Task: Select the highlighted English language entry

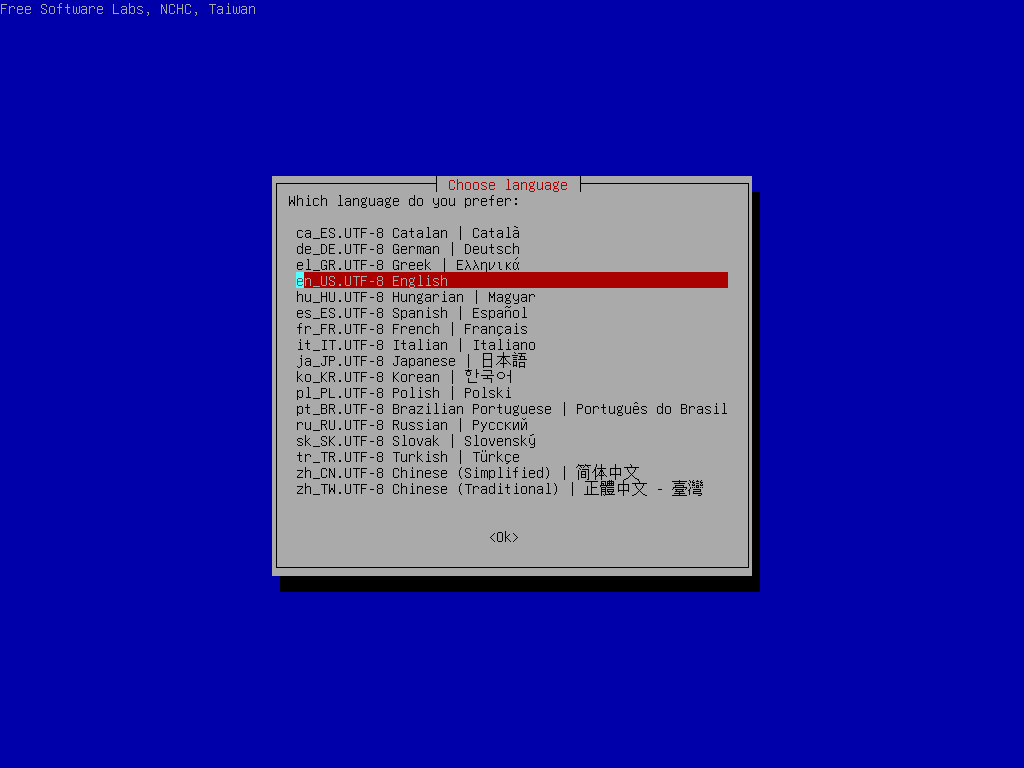Action: click(400, 281)
